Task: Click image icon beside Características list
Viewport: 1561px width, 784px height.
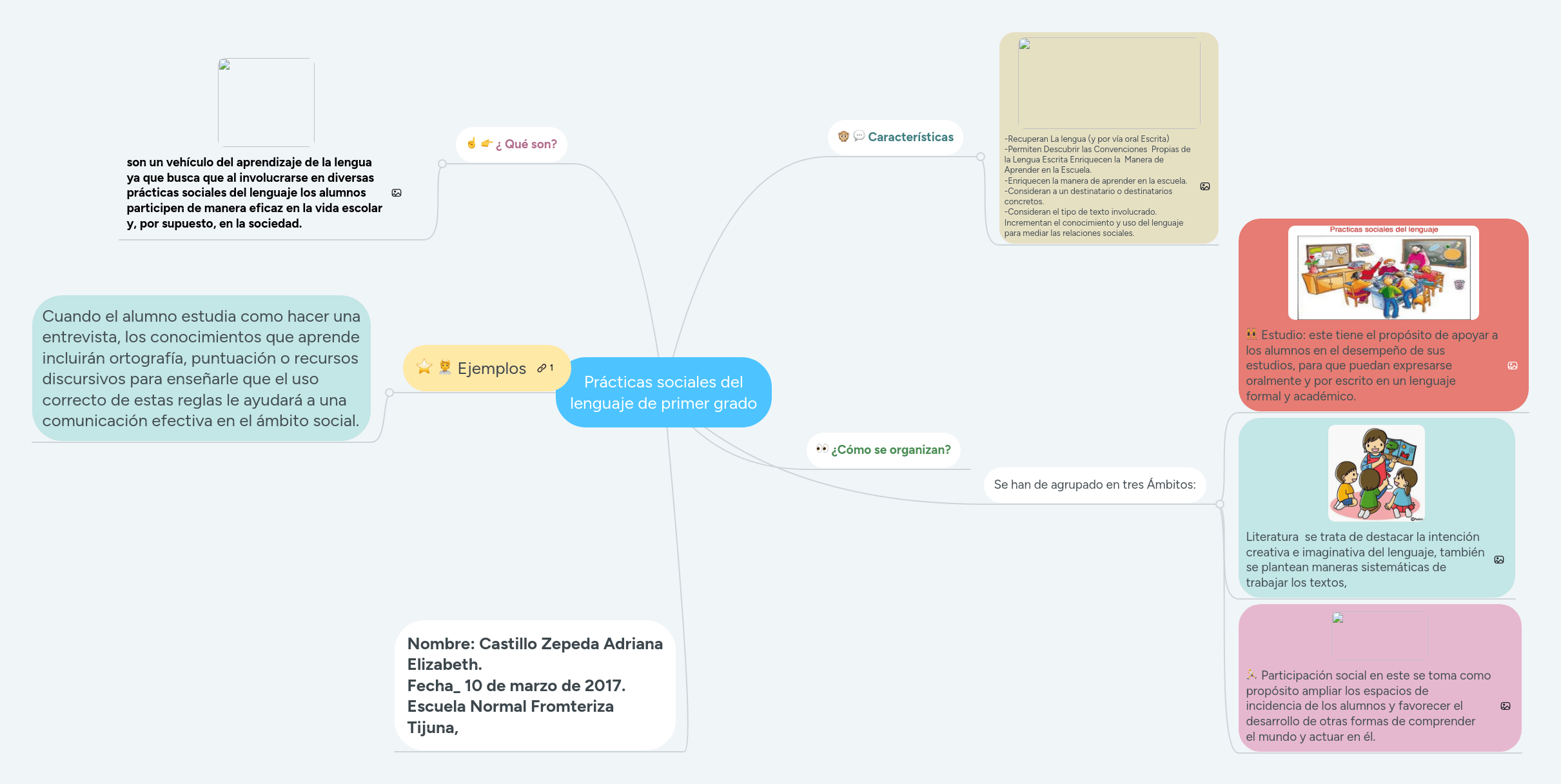Action: click(1205, 186)
